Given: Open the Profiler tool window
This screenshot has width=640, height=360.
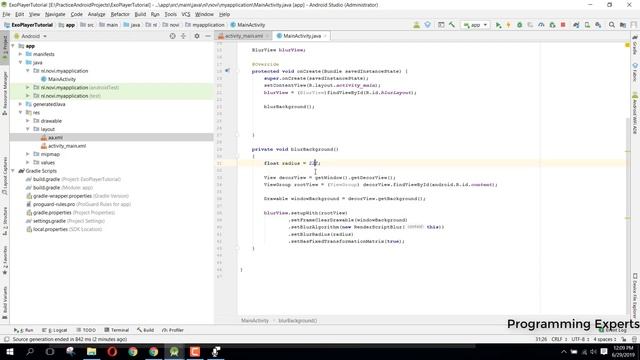Looking at the screenshot, I should (173, 330).
